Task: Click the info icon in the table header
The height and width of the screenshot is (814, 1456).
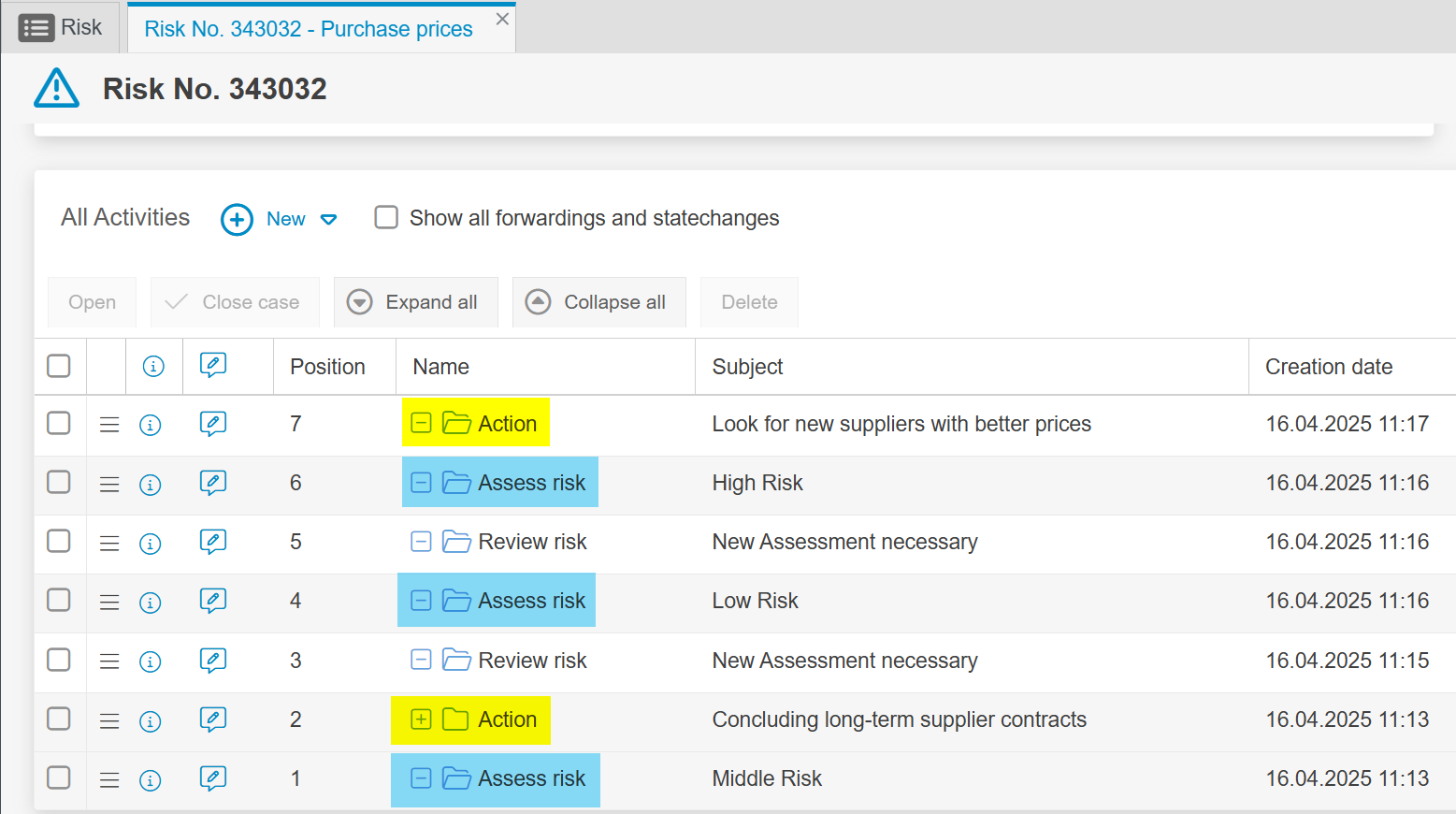Action: pos(153,367)
